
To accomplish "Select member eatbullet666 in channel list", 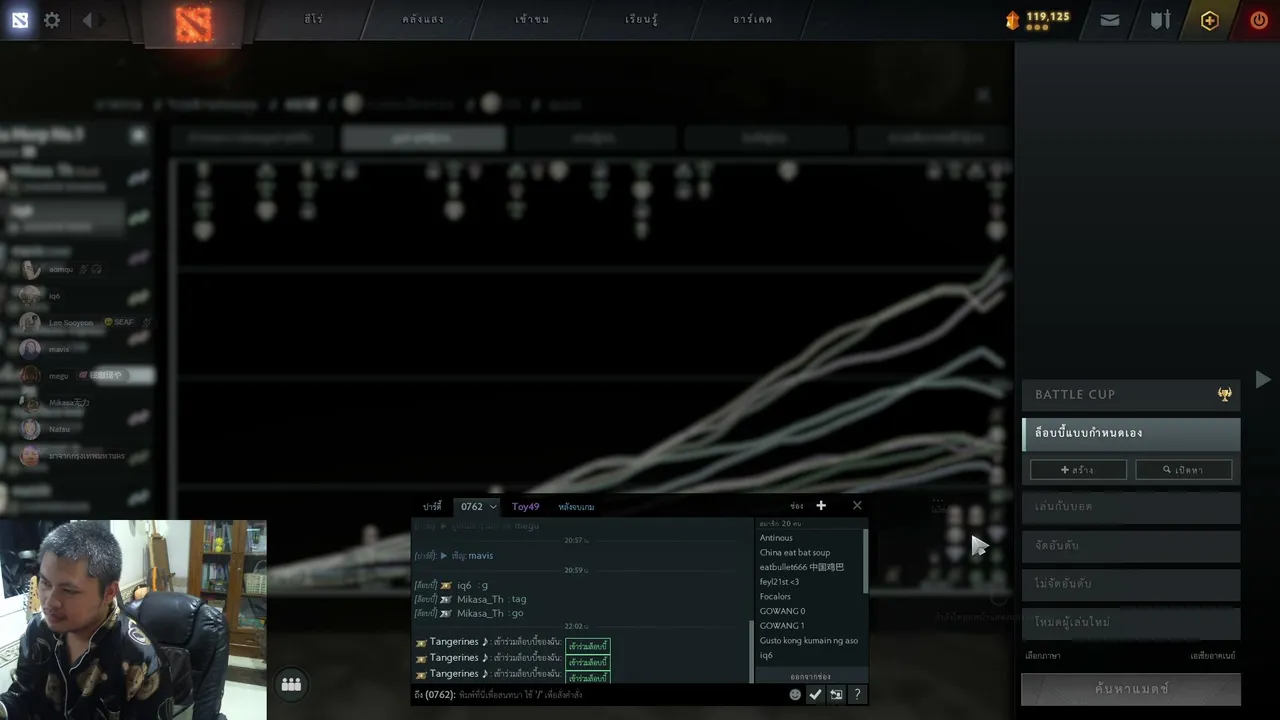I will point(802,567).
